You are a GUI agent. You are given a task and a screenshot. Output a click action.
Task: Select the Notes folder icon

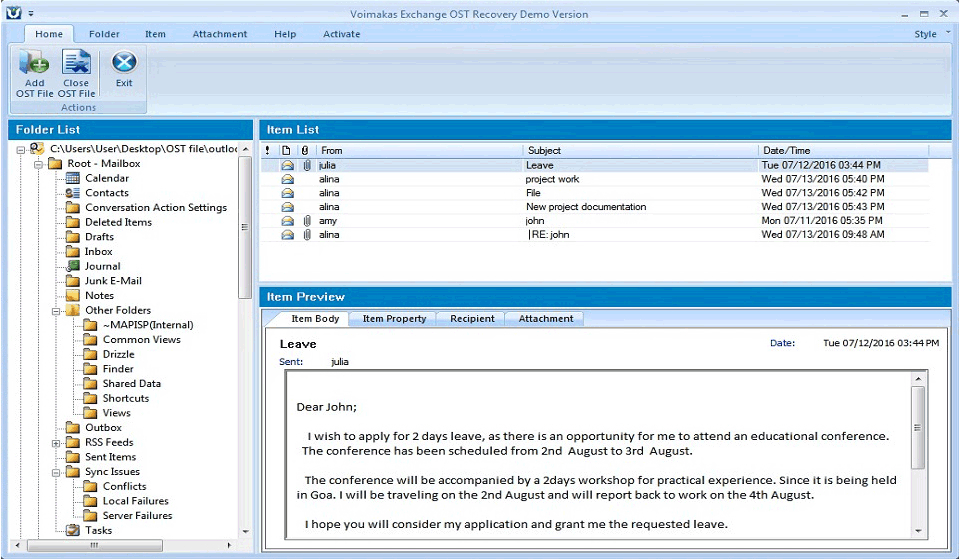[x=73, y=296]
